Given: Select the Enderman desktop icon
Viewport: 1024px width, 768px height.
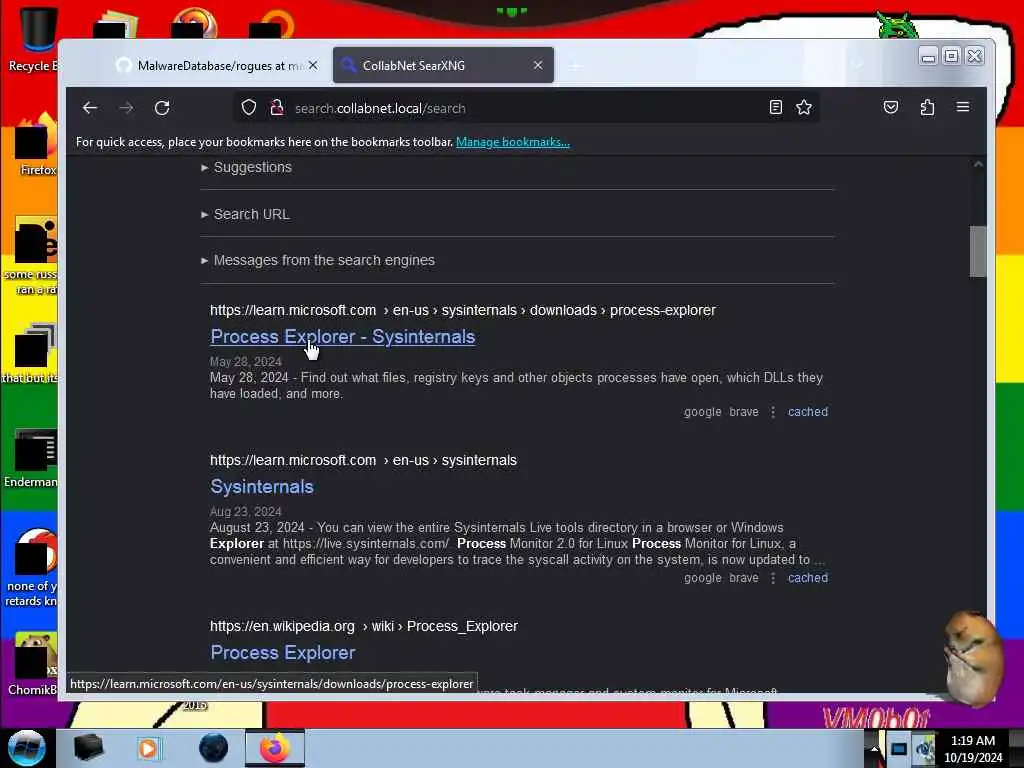Looking at the screenshot, I should [31, 458].
